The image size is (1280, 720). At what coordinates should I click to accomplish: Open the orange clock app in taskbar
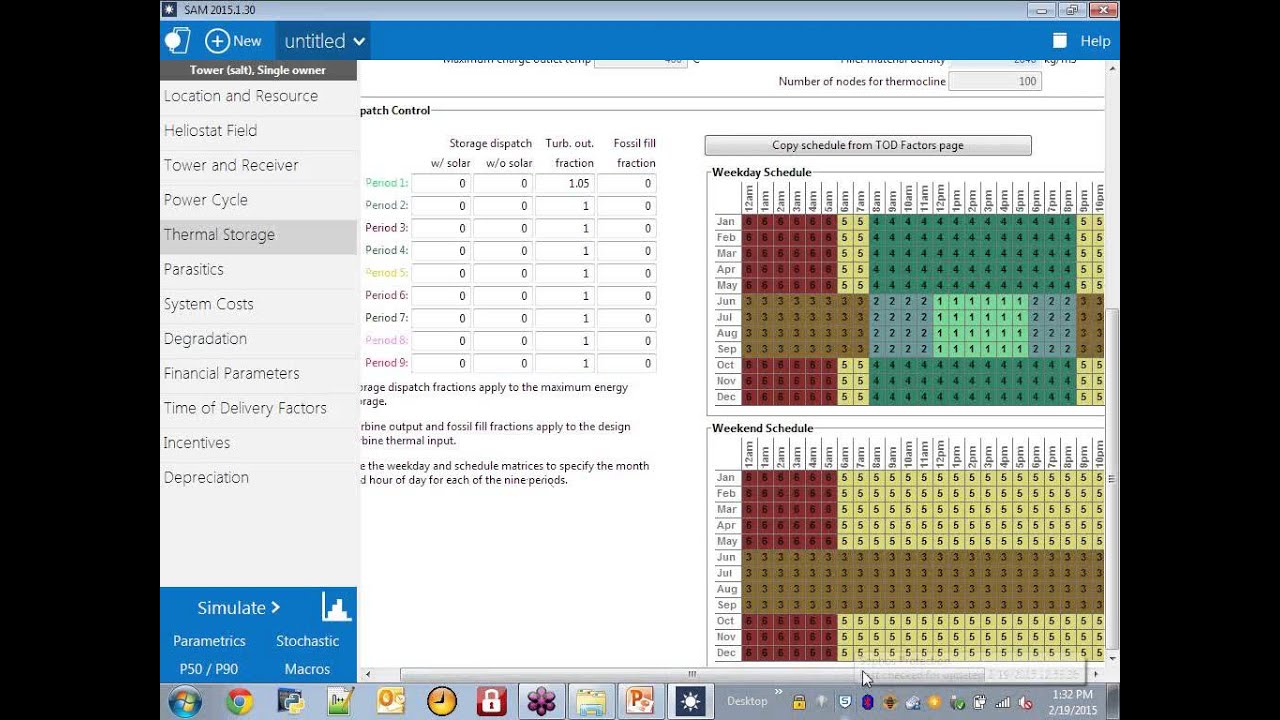pyautogui.click(x=441, y=701)
